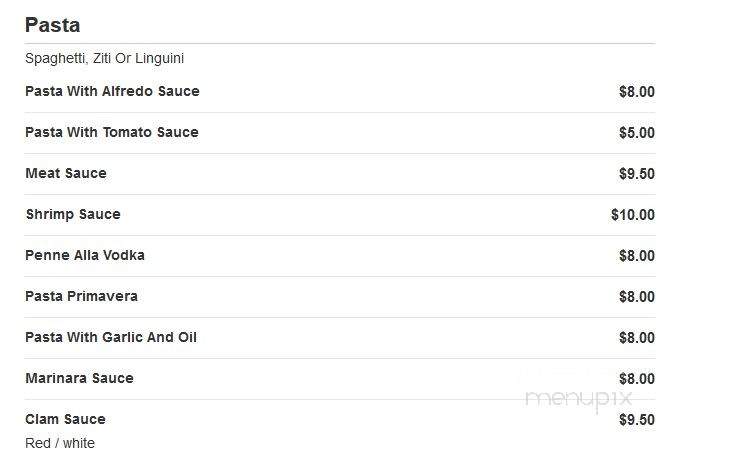Click the menupix watermark logo
This screenshot has height=467, width=740.
coord(579,400)
